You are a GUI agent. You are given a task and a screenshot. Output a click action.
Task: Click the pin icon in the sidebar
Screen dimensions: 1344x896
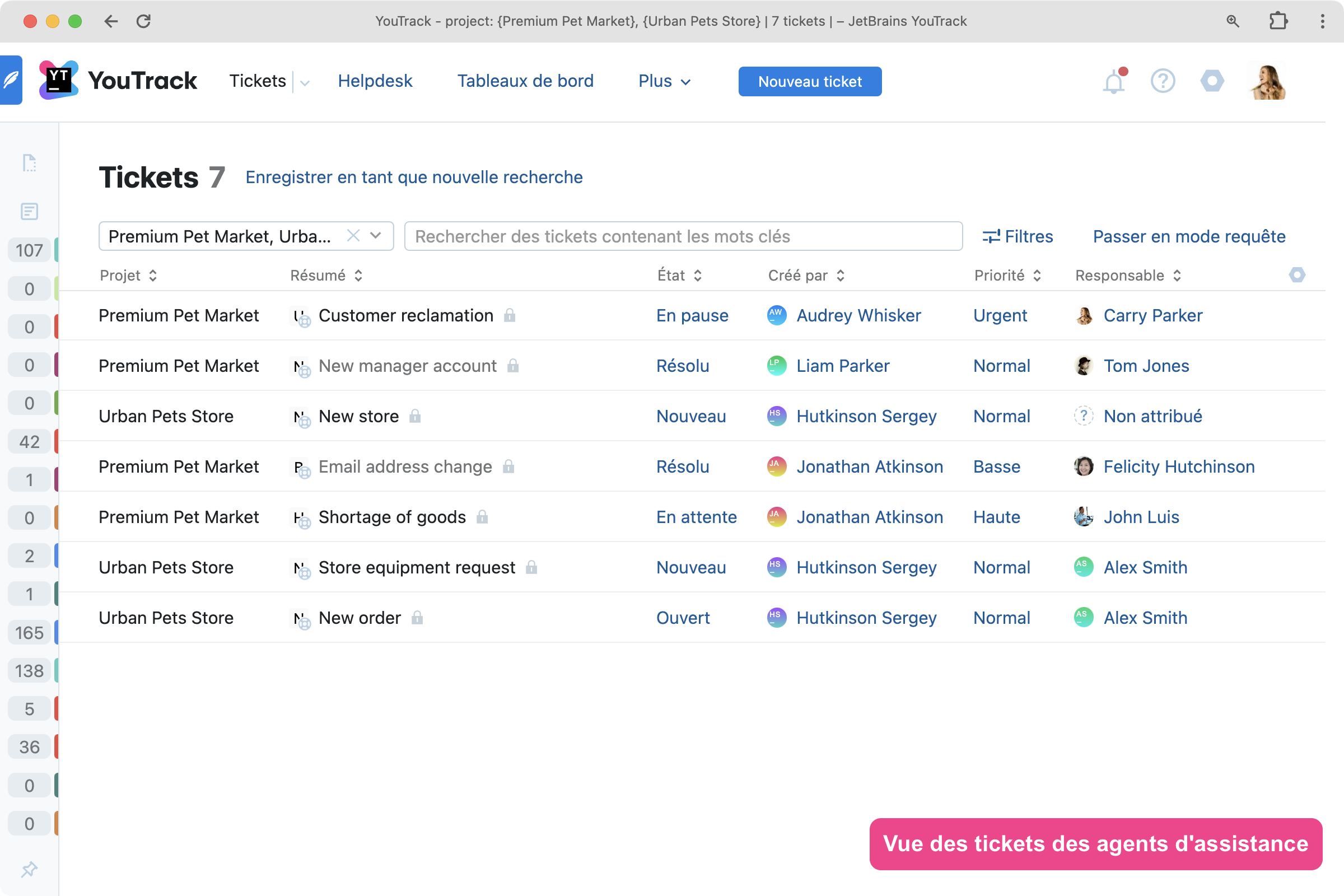29,869
